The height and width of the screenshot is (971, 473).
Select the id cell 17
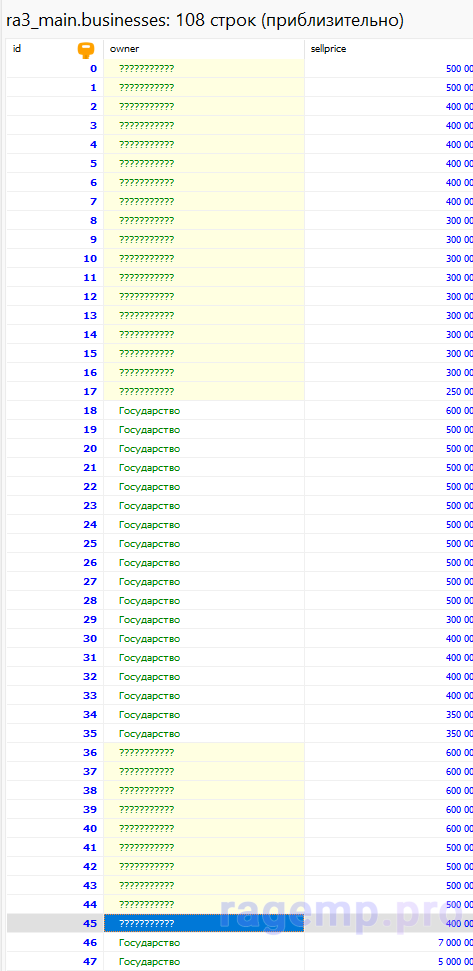(x=55, y=391)
